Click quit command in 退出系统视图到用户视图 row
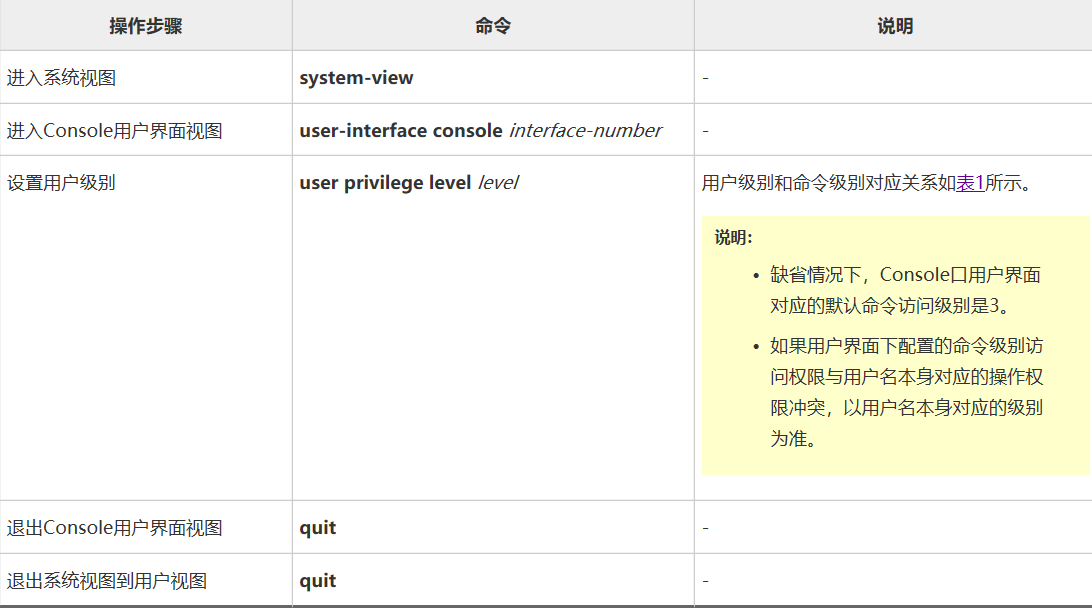 coord(318,581)
